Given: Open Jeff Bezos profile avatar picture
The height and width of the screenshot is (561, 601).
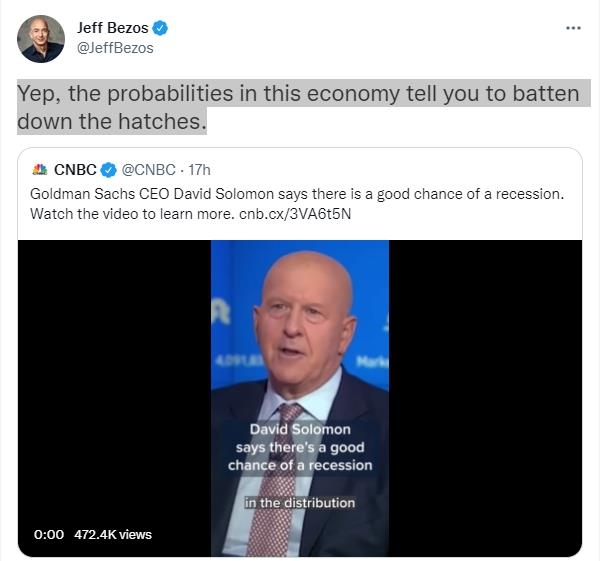Looking at the screenshot, I should click(x=40, y=39).
